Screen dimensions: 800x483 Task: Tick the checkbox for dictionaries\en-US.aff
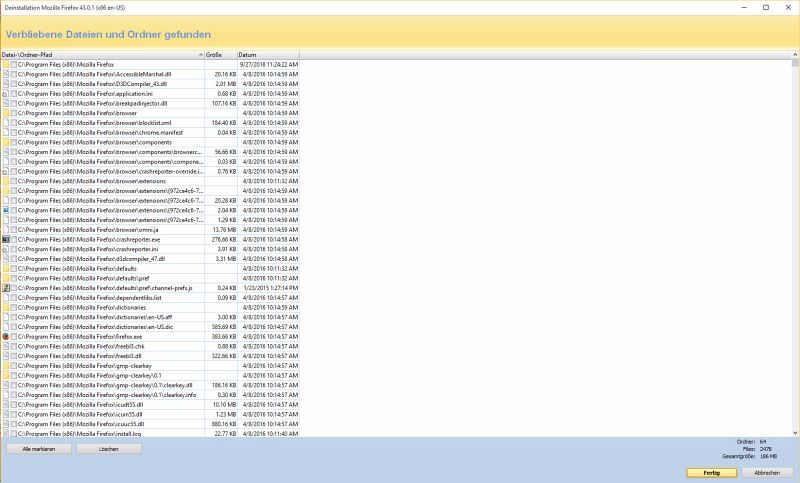pyautogui.click(x=14, y=317)
